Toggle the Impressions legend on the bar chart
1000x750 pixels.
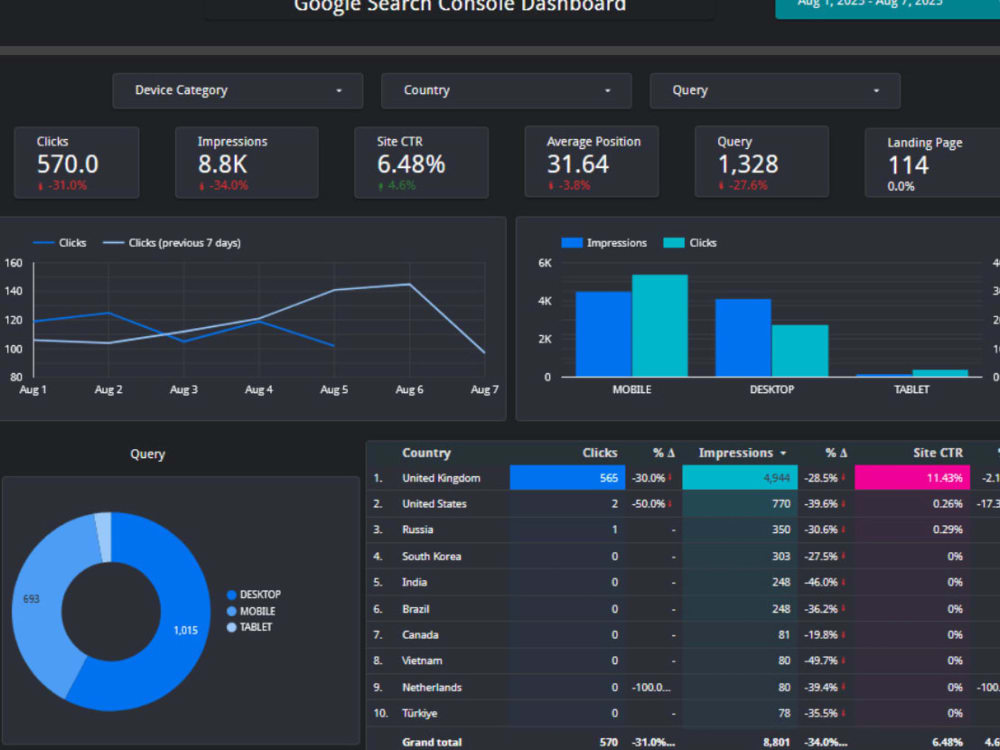coord(617,242)
